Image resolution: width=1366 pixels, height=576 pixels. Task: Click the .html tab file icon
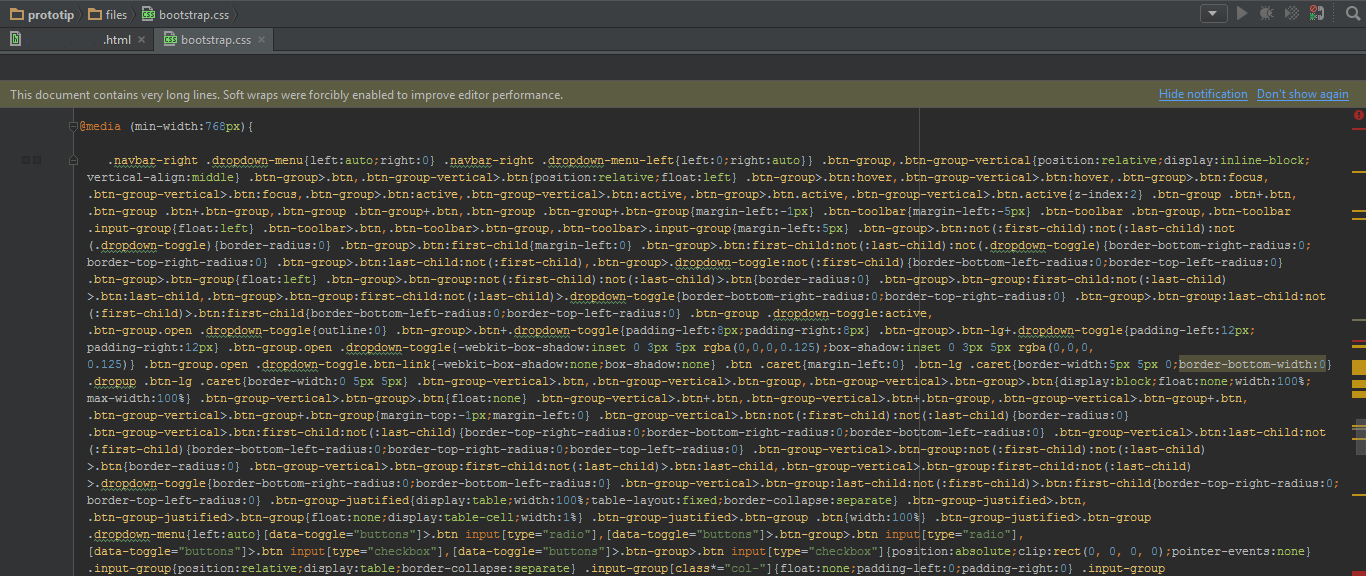[17, 40]
